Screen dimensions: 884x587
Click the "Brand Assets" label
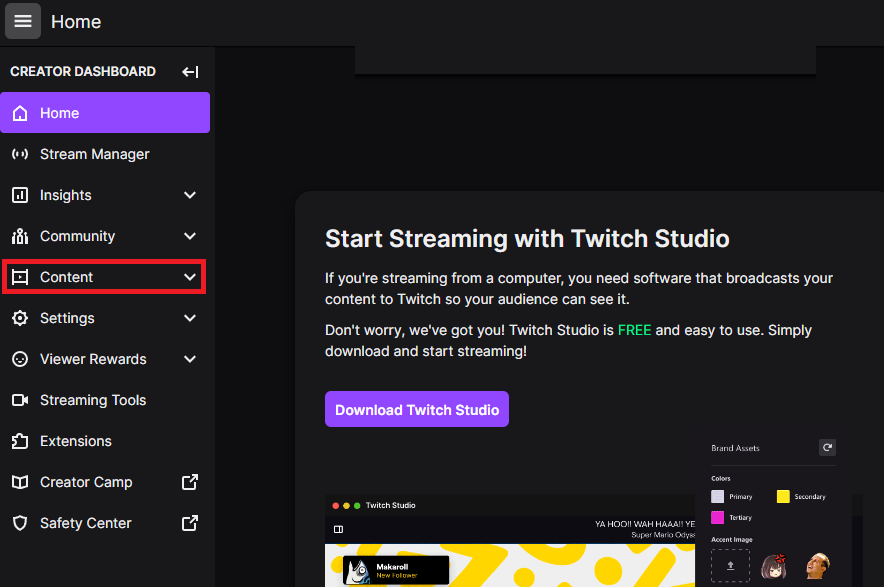point(735,448)
